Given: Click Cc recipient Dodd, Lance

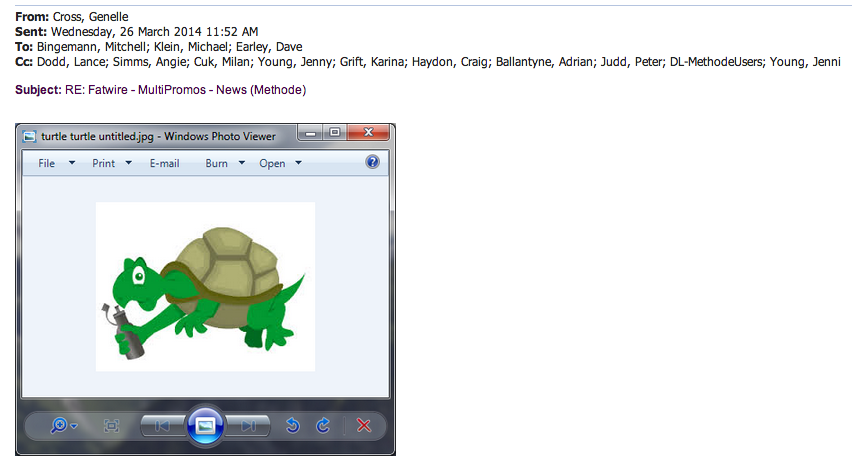Looking at the screenshot, I should tap(71, 62).
